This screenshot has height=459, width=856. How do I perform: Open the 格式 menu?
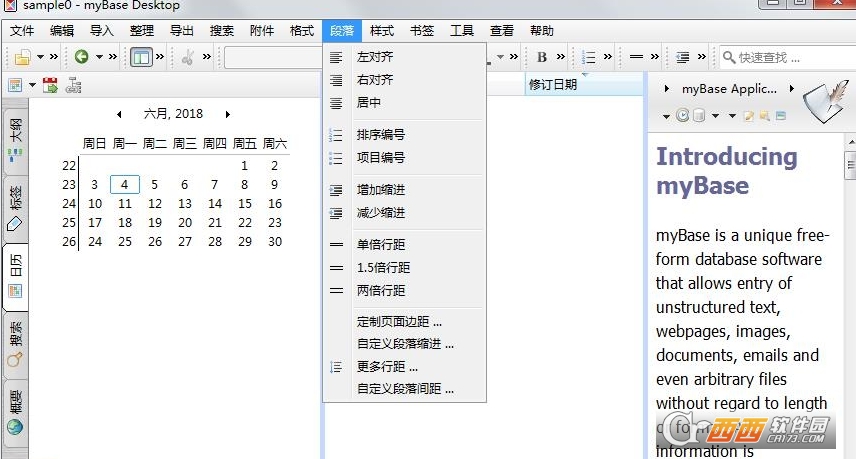pyautogui.click(x=302, y=31)
